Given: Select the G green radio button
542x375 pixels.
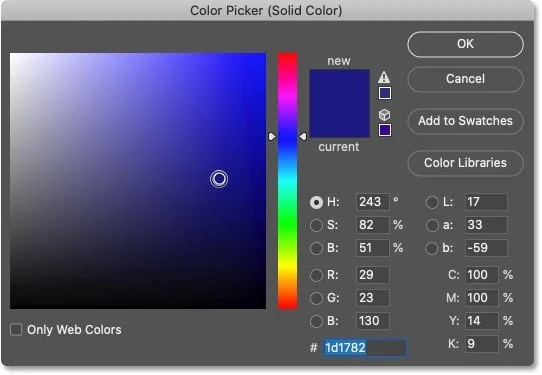Looking at the screenshot, I should pos(316,298).
